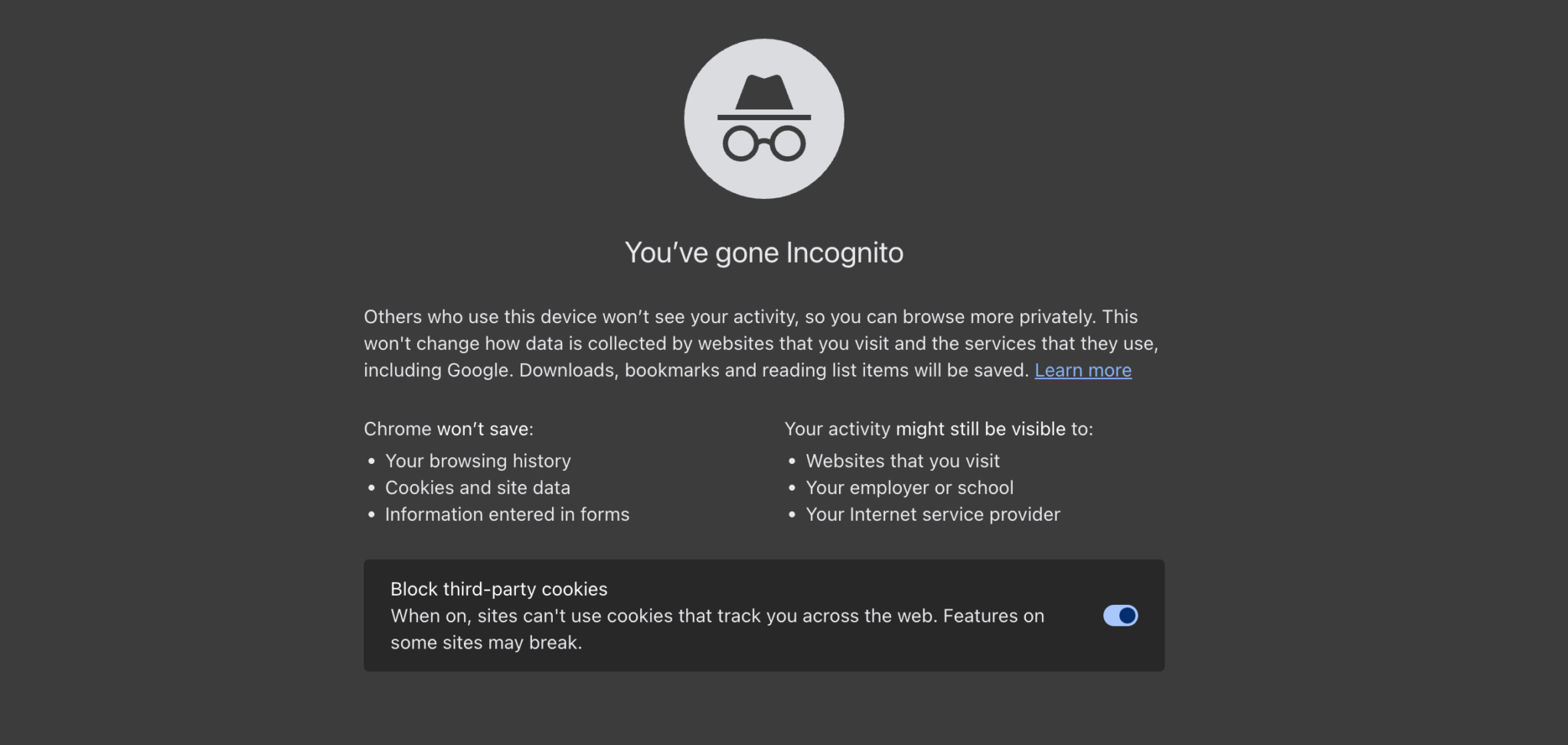This screenshot has height=745, width=1568.
Task: Click the "including Google" text in paragraph
Action: point(436,371)
